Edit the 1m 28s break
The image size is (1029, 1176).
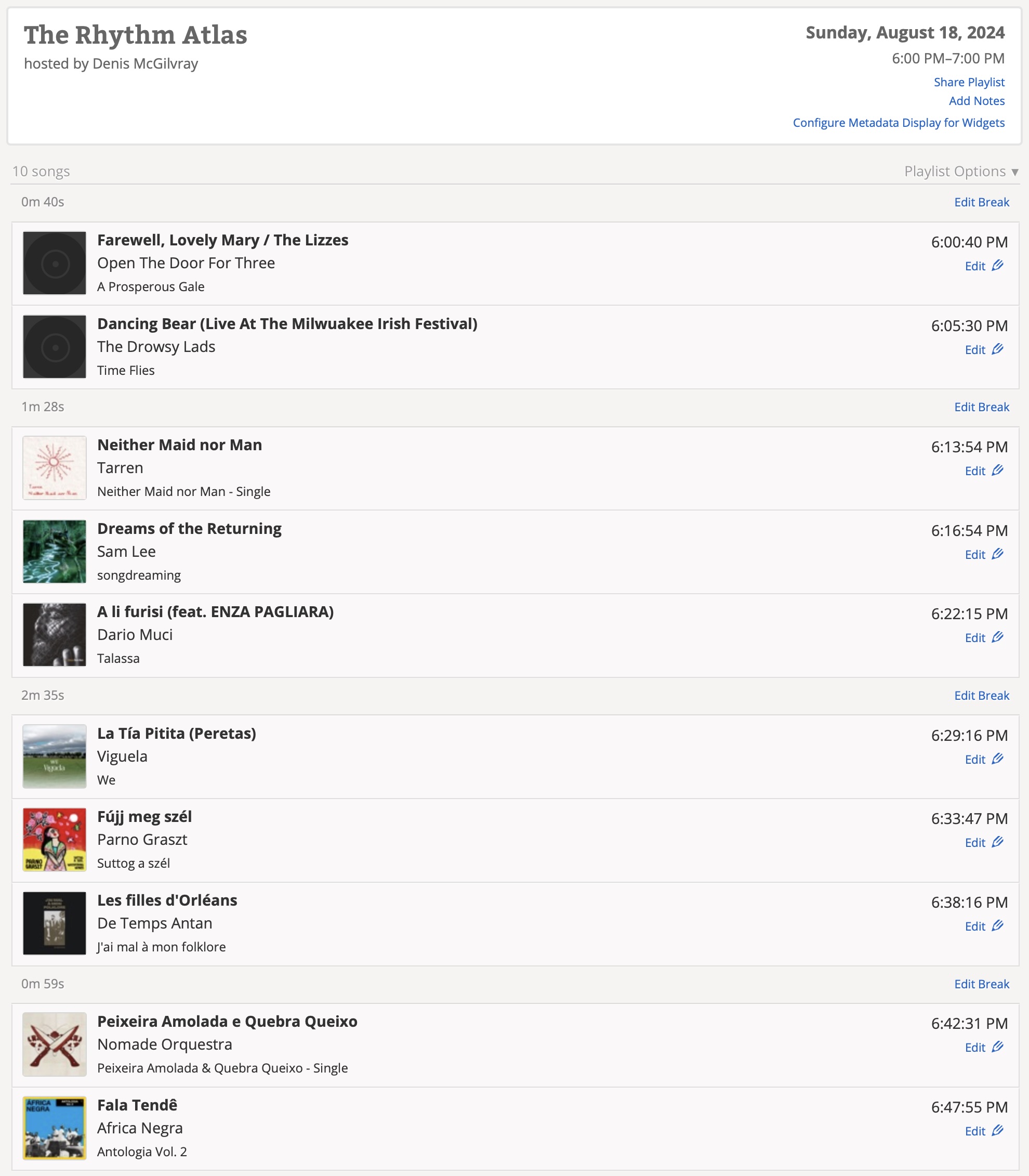click(x=981, y=407)
